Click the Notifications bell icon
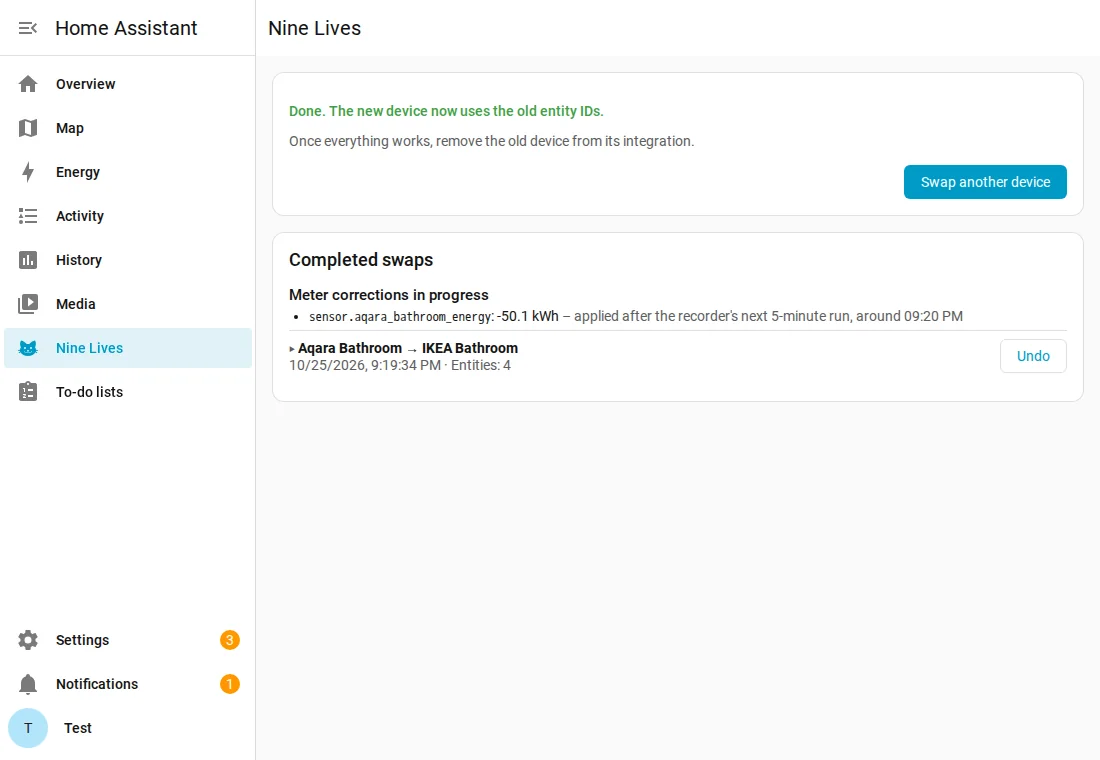Screen dimensions: 1100x760 click(x=28, y=684)
